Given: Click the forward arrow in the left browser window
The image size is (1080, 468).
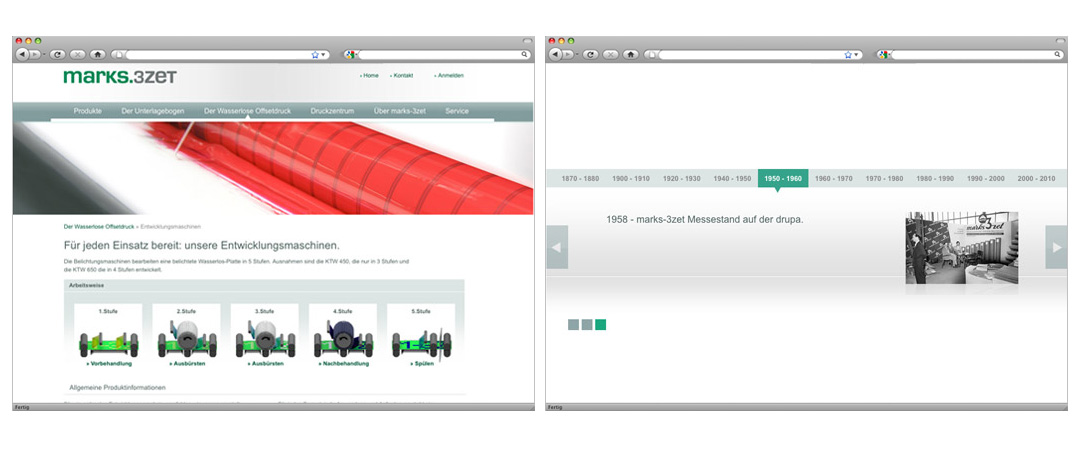Looking at the screenshot, I should coord(34,54).
